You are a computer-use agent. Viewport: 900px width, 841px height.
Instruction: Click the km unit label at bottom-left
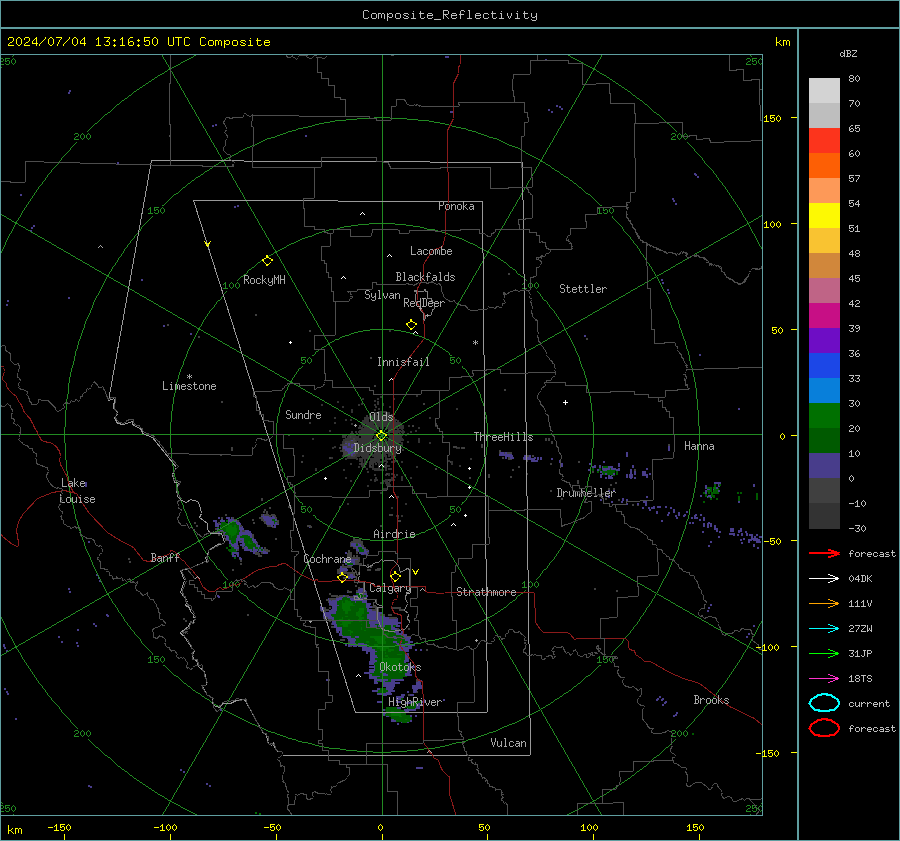tap(14, 830)
